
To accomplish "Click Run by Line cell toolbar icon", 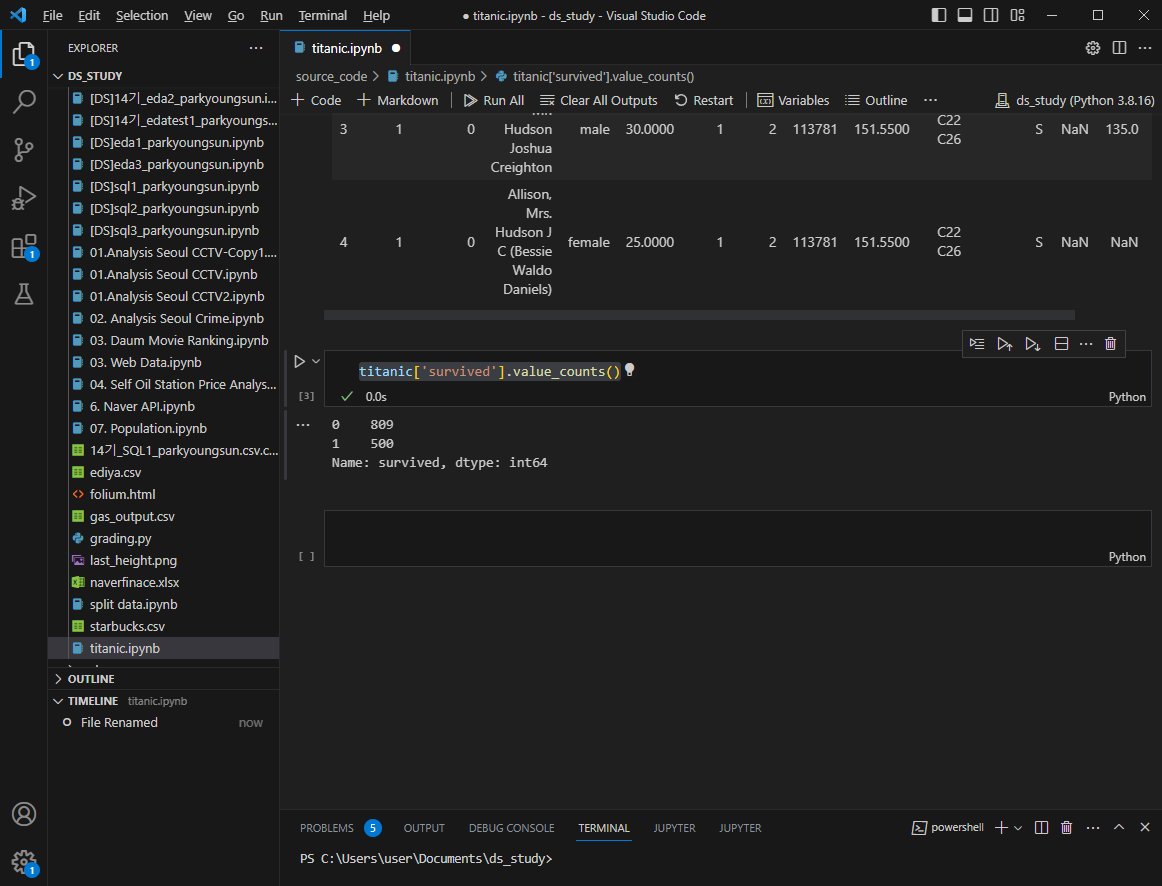I will (x=977, y=344).
